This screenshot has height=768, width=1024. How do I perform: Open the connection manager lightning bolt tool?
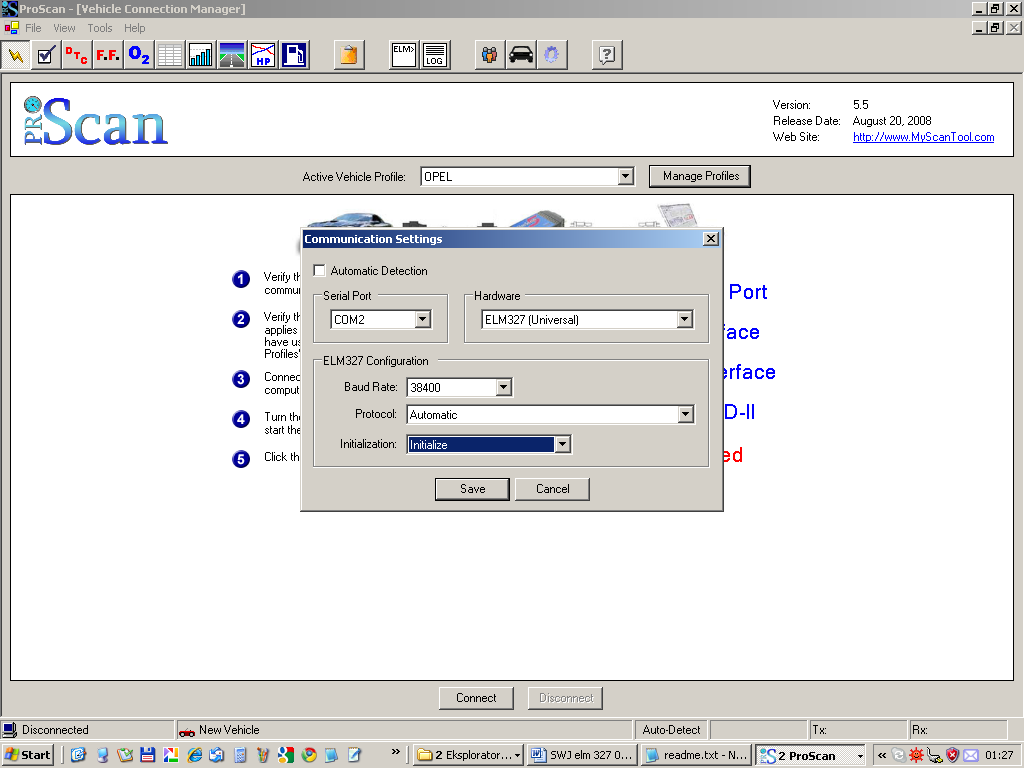coord(15,56)
